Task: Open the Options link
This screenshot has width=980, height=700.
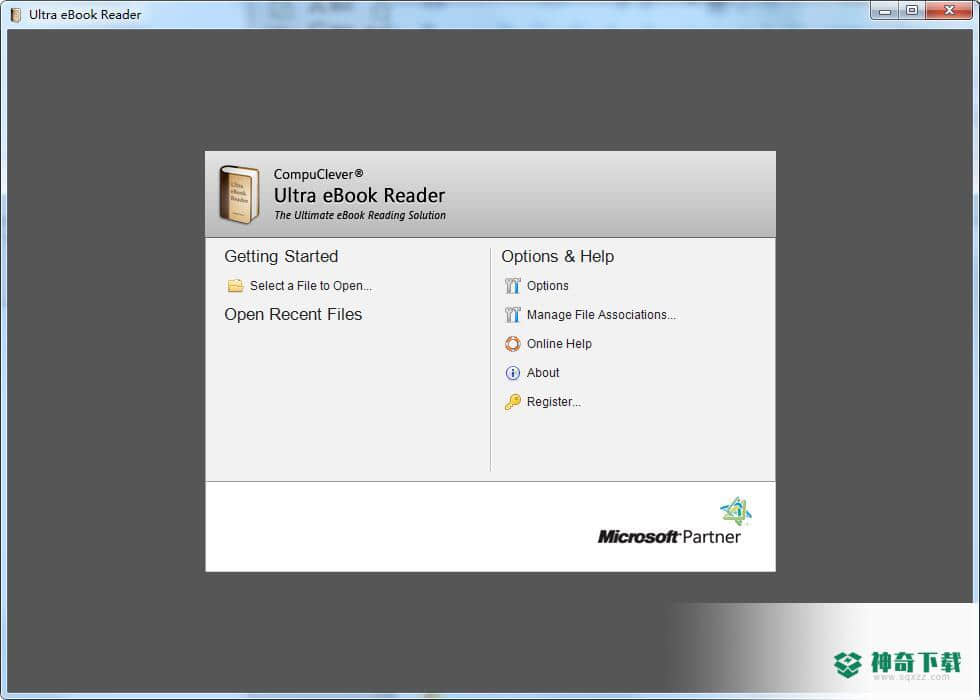Action: (548, 286)
